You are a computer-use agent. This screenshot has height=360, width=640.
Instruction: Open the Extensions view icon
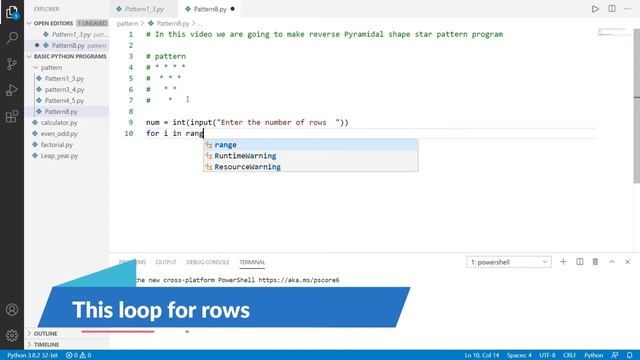pyautogui.click(x=12, y=116)
